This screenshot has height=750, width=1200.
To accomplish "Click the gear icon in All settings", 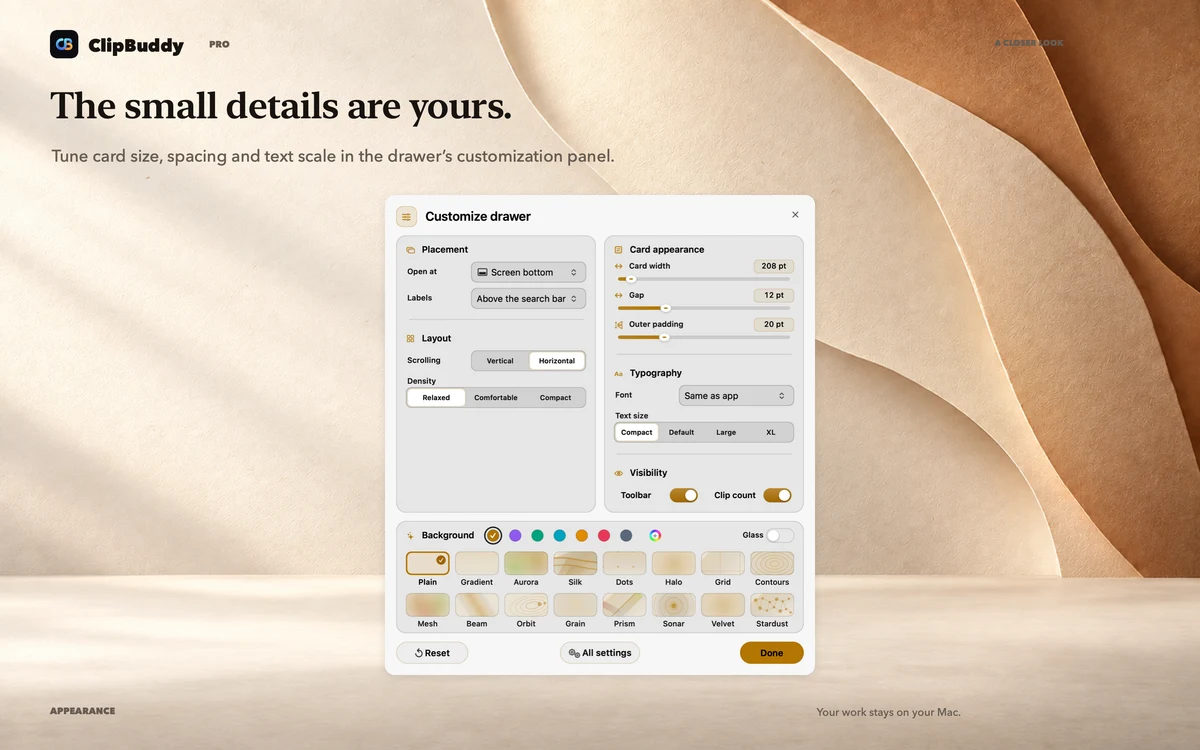I will pyautogui.click(x=574, y=653).
